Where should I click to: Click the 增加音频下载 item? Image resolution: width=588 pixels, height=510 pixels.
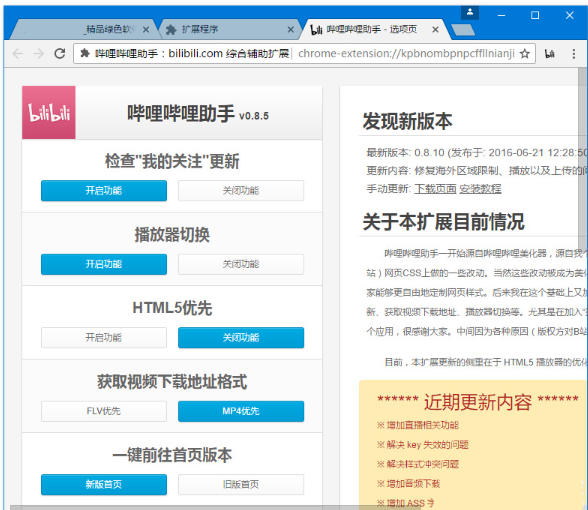coord(408,484)
